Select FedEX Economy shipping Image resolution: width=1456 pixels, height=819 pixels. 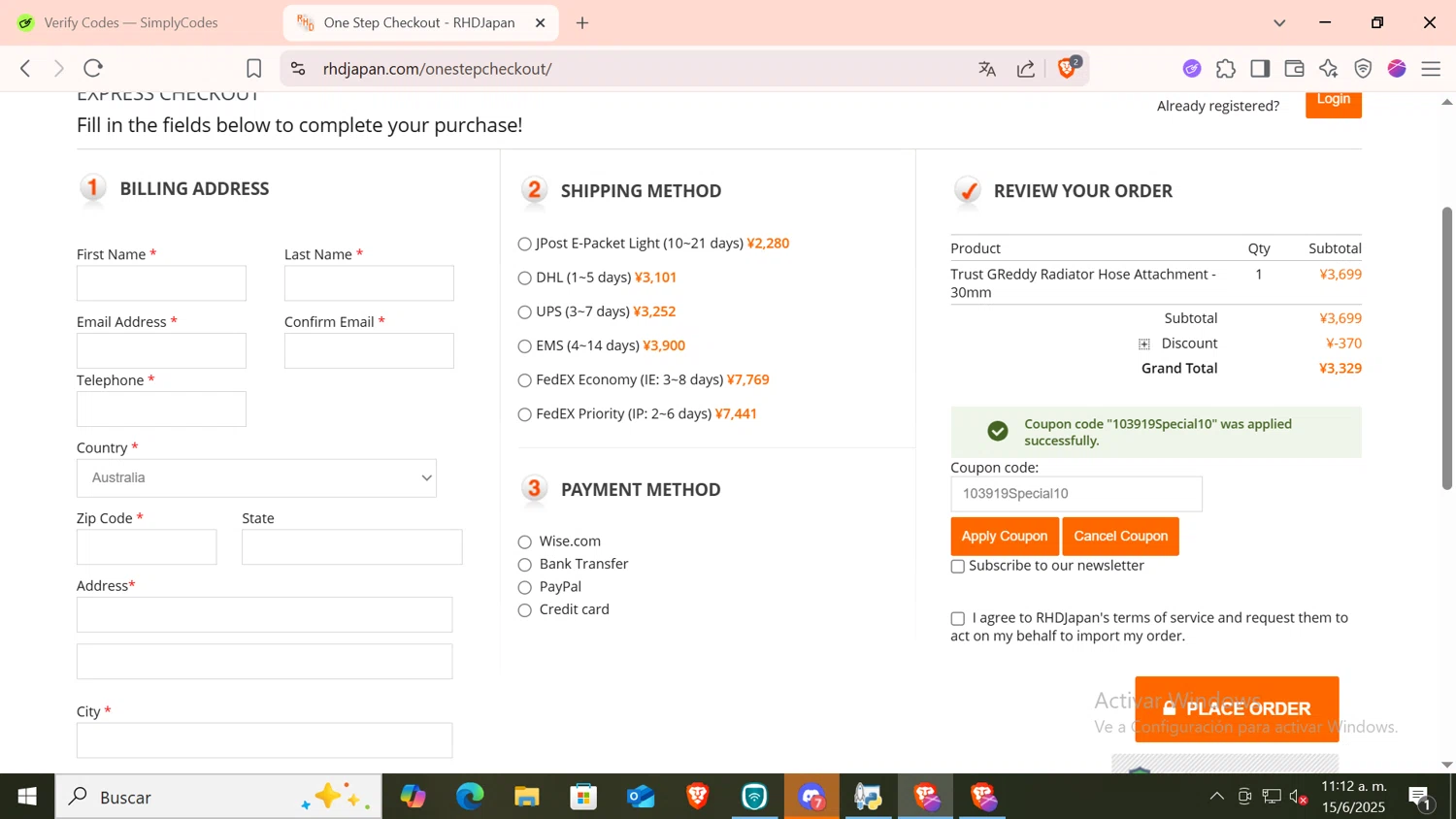click(524, 380)
